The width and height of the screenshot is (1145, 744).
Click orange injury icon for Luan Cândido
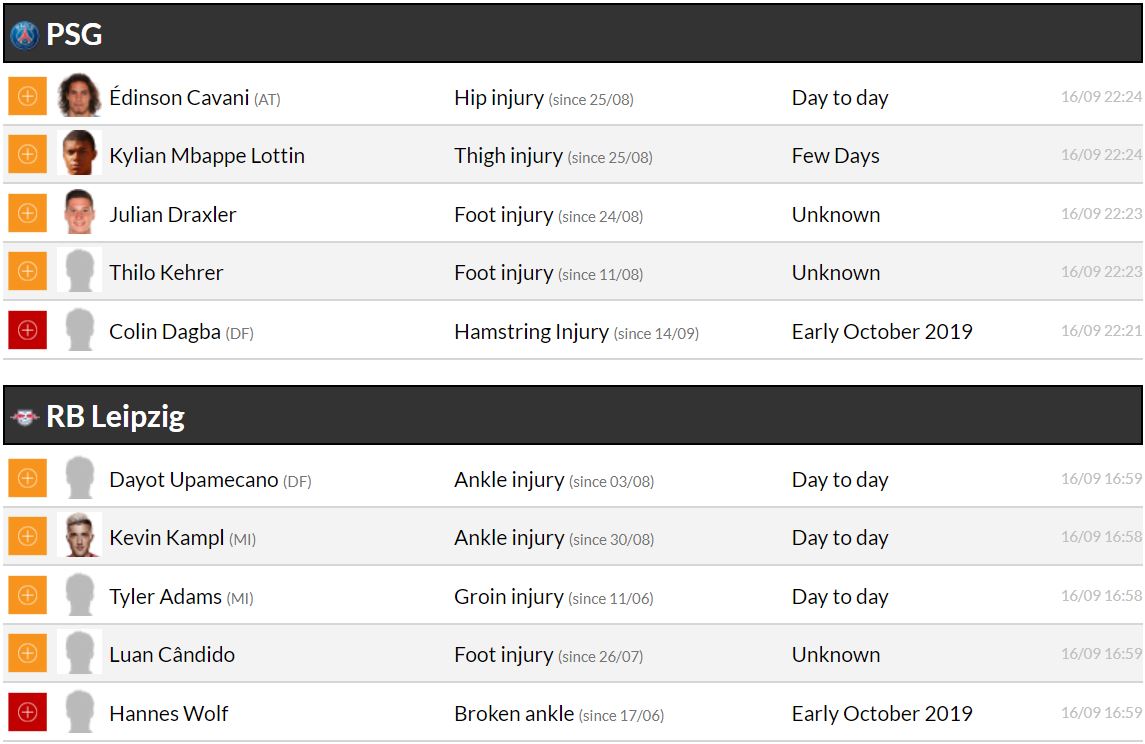click(27, 654)
